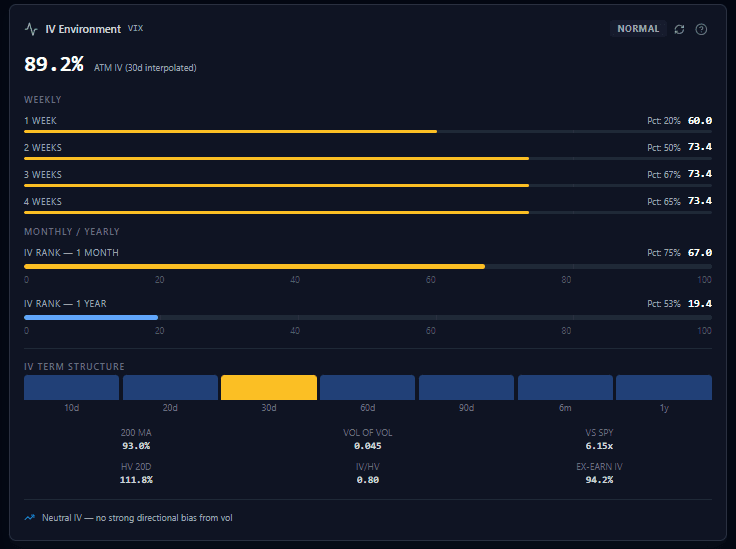Click the IV Rank 1 Month bar
This screenshot has width=736, height=549.
(x=368, y=267)
